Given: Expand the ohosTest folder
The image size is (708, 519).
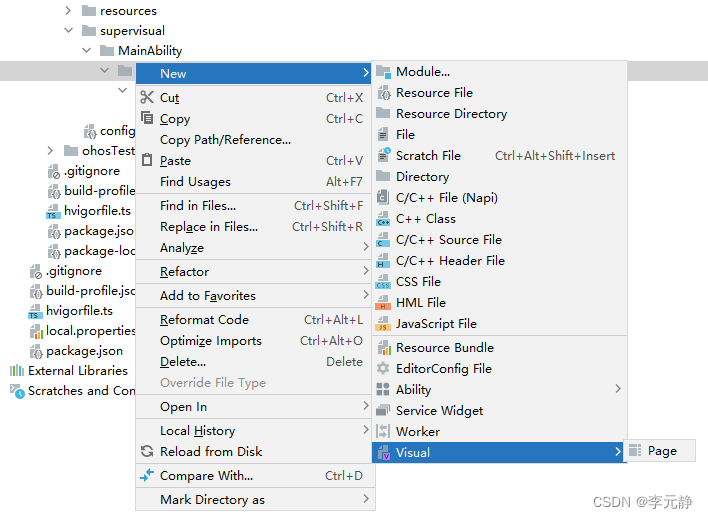Looking at the screenshot, I should [50, 150].
